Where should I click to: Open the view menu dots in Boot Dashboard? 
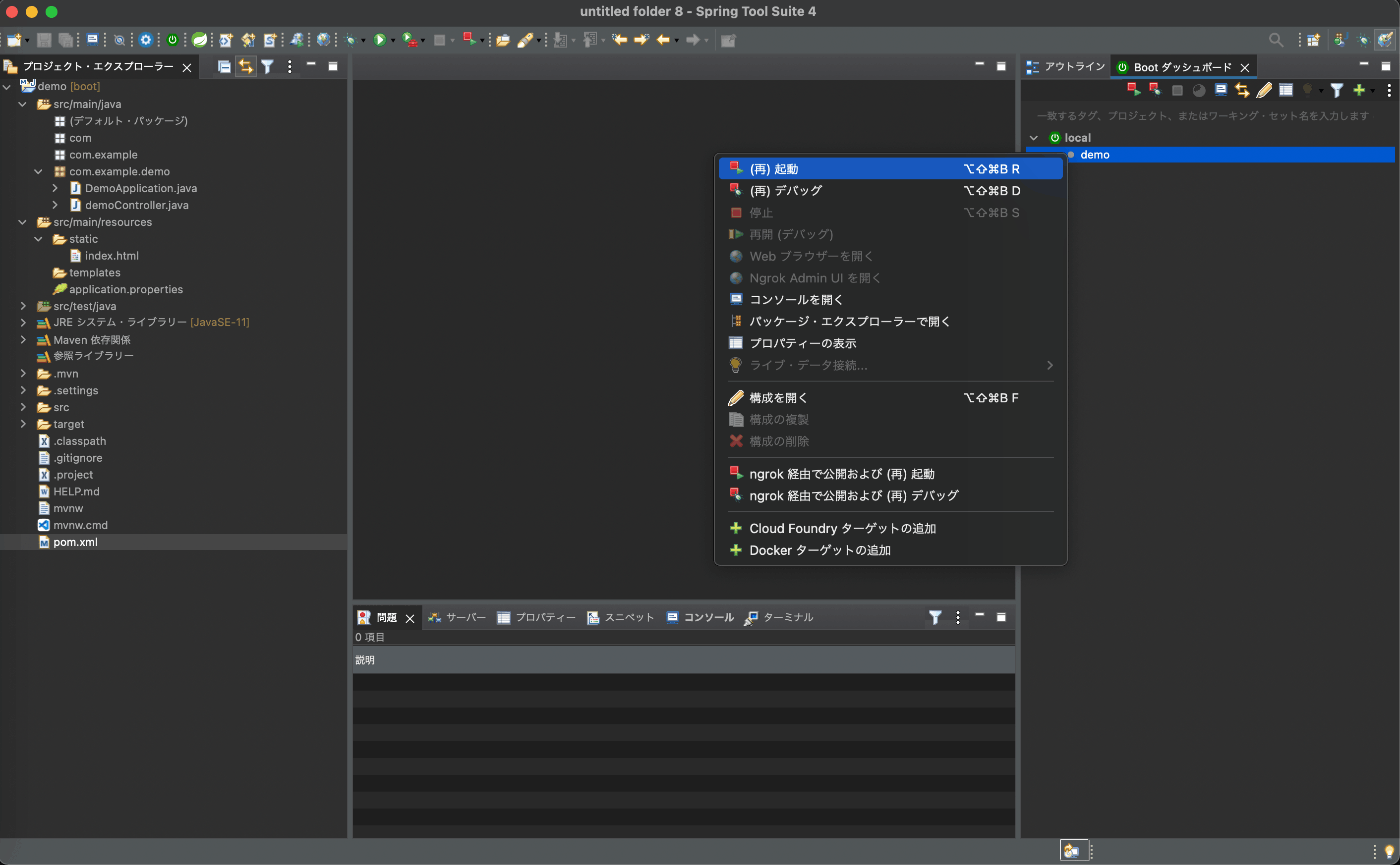coord(1389,90)
